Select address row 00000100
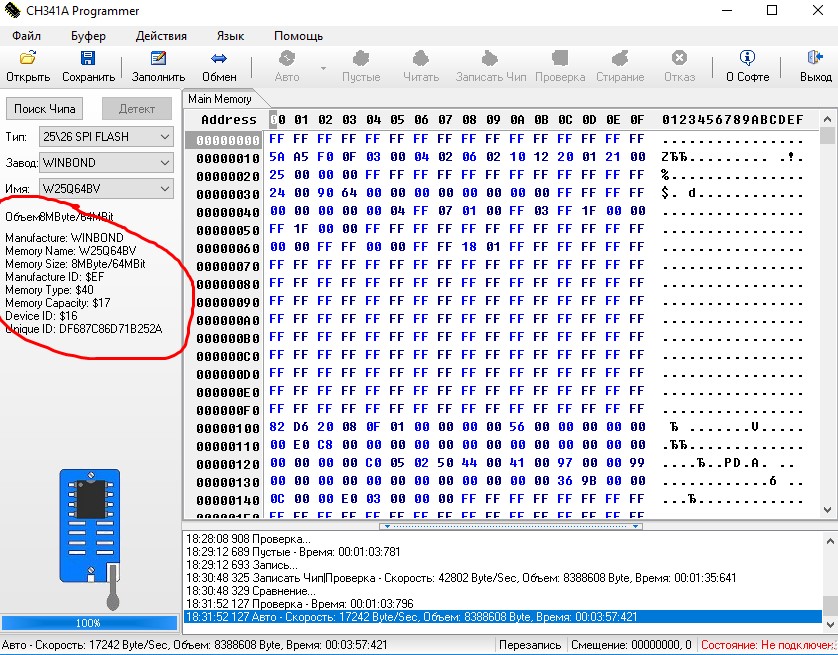 pyautogui.click(x=228, y=428)
